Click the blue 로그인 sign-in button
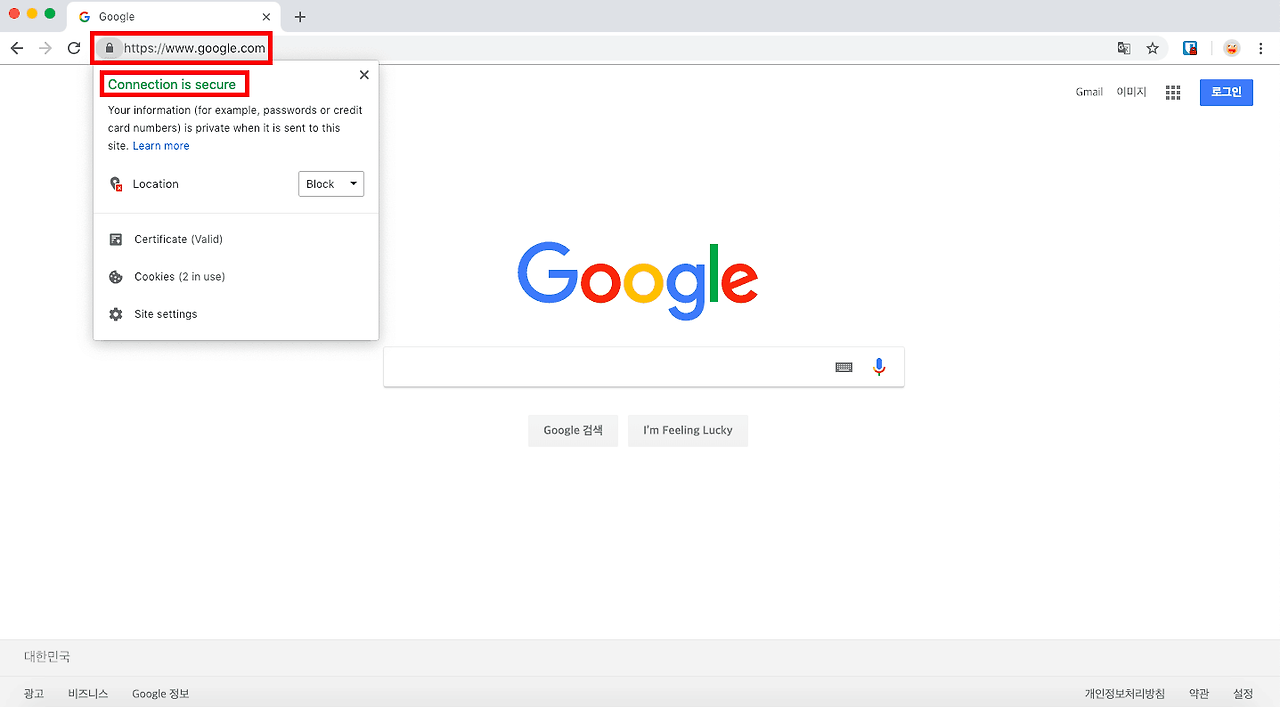 coord(1225,91)
